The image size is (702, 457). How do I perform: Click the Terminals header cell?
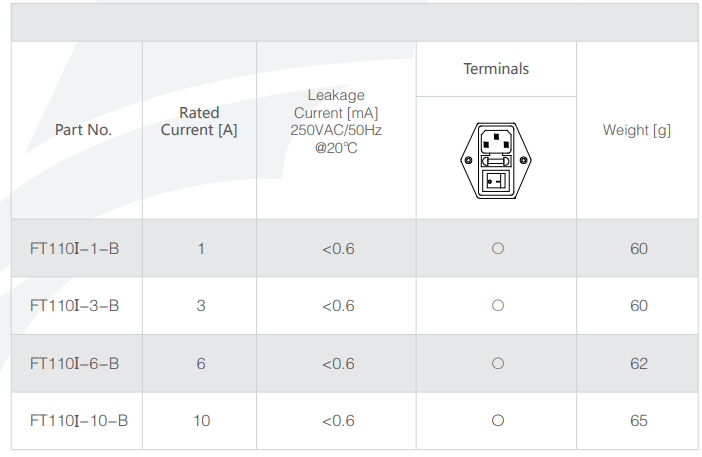coord(496,69)
